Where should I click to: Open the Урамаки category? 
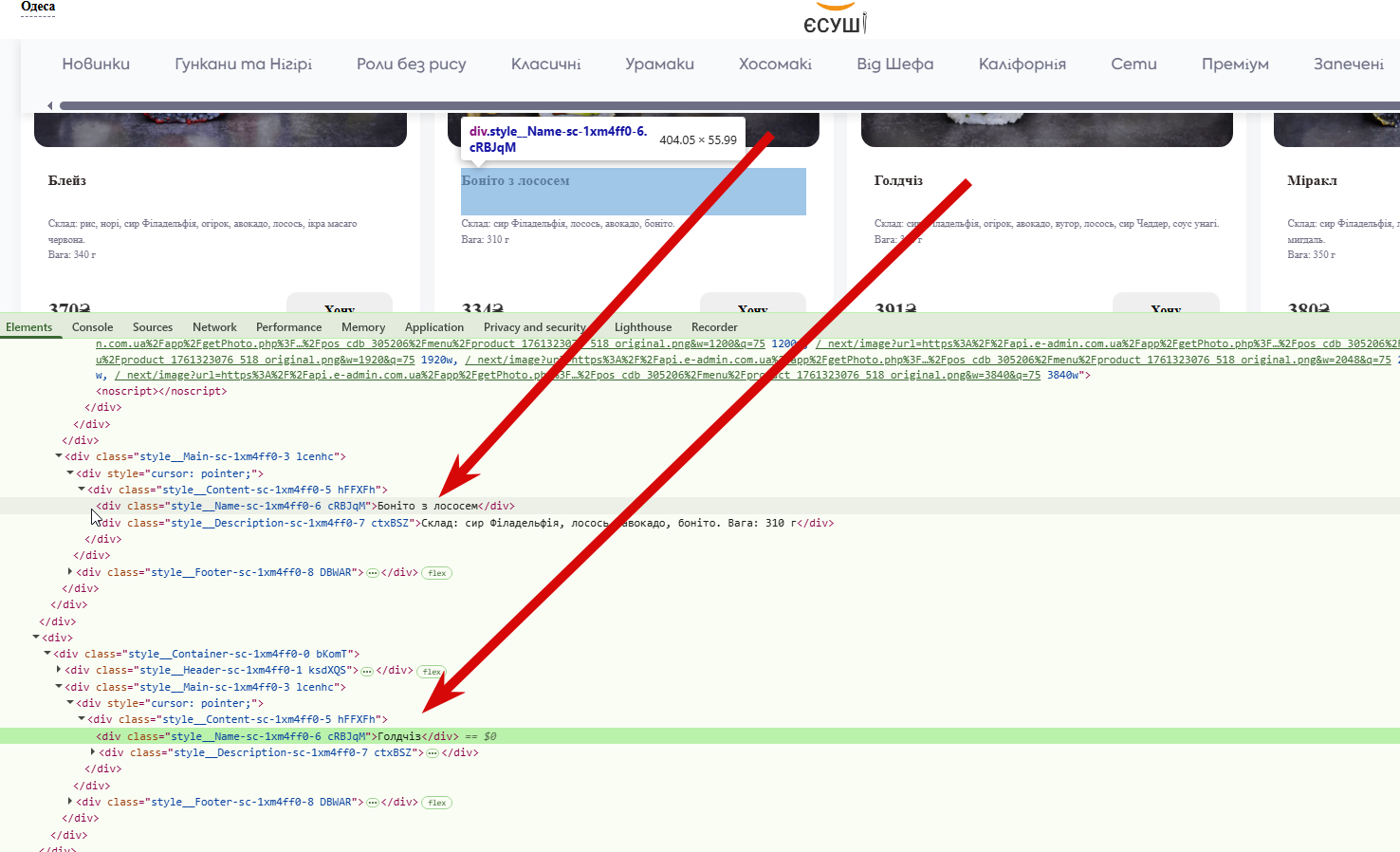659,64
